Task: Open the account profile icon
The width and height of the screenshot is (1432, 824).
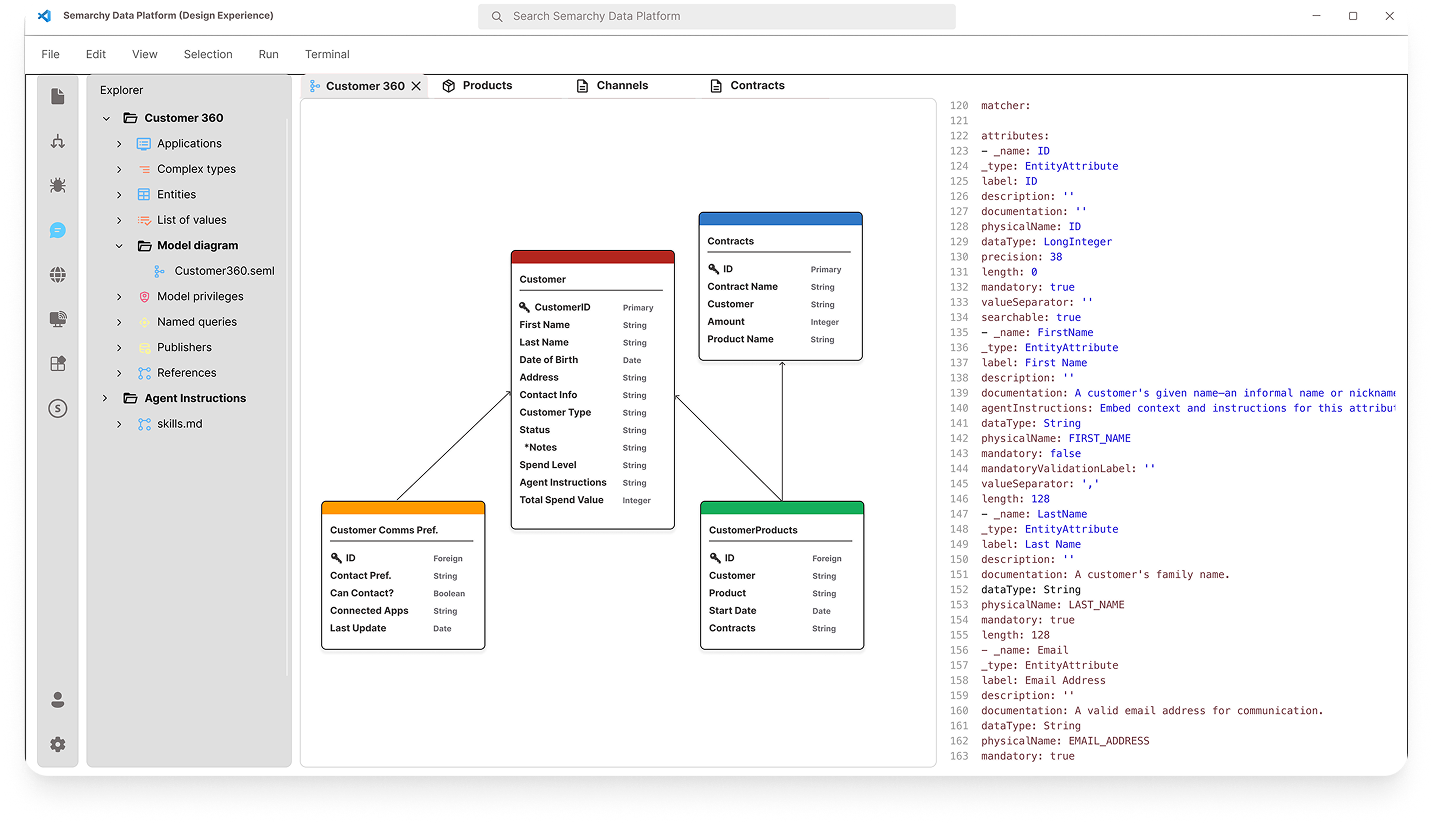Action: 58,700
